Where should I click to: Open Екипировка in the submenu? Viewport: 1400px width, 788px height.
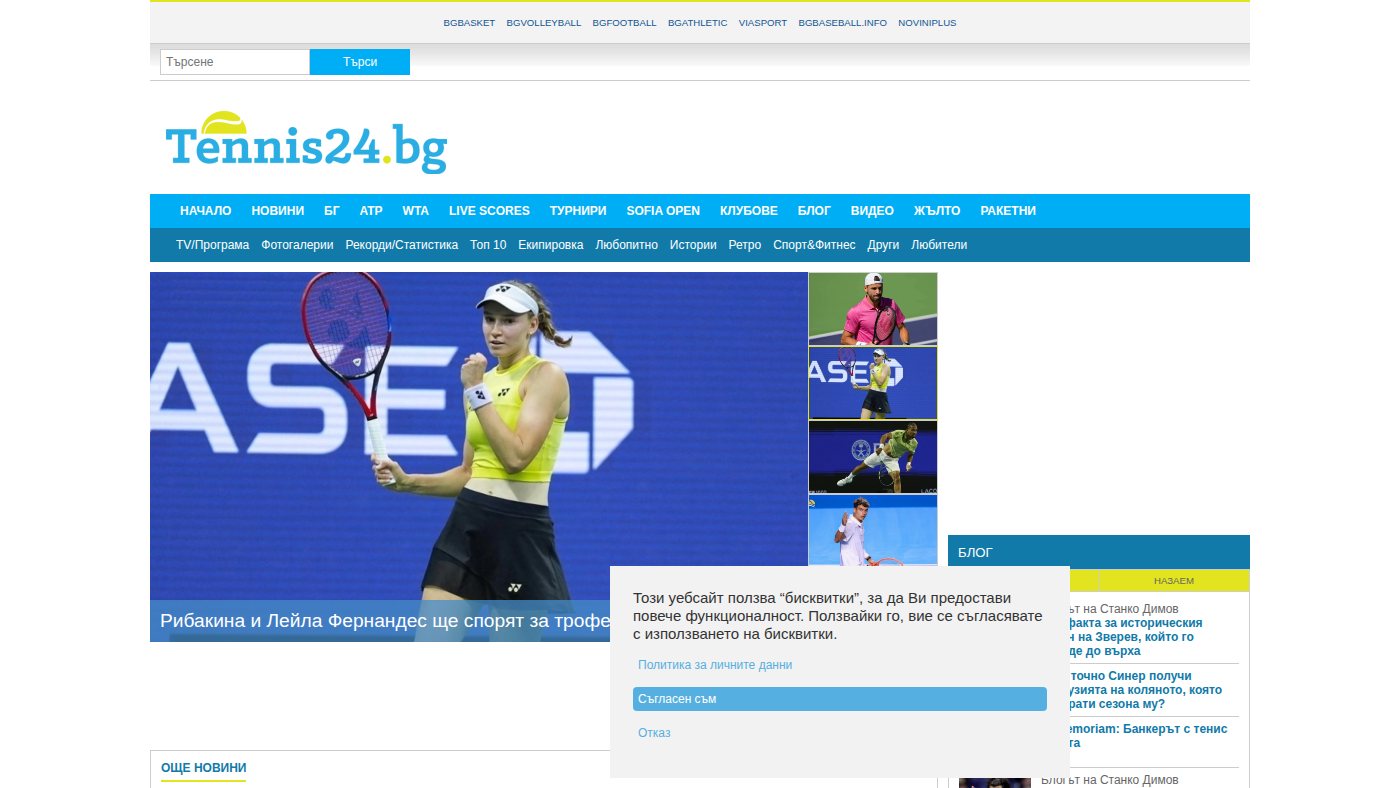[551, 245]
